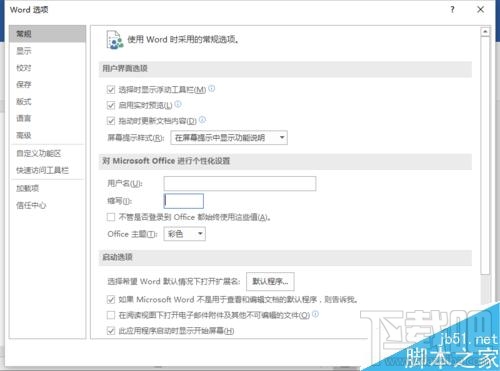500x371 pixels.
Task: Click scrollbar up arrow
Action: pyautogui.click(x=485, y=32)
